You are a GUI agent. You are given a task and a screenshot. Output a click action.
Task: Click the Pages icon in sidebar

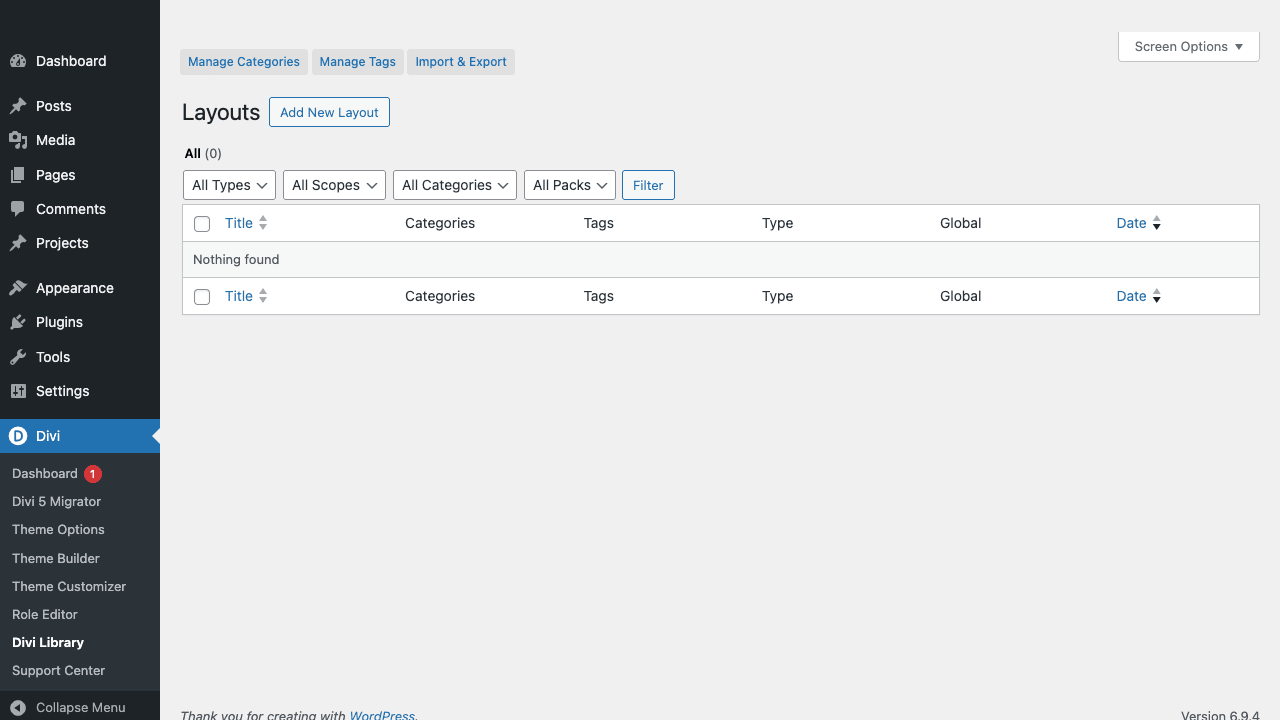pos(18,175)
